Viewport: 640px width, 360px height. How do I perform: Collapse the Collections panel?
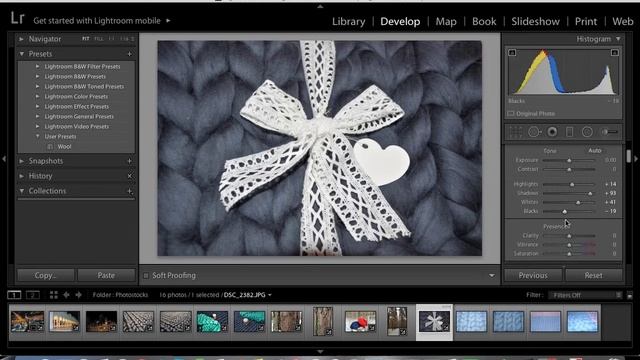click(21, 191)
